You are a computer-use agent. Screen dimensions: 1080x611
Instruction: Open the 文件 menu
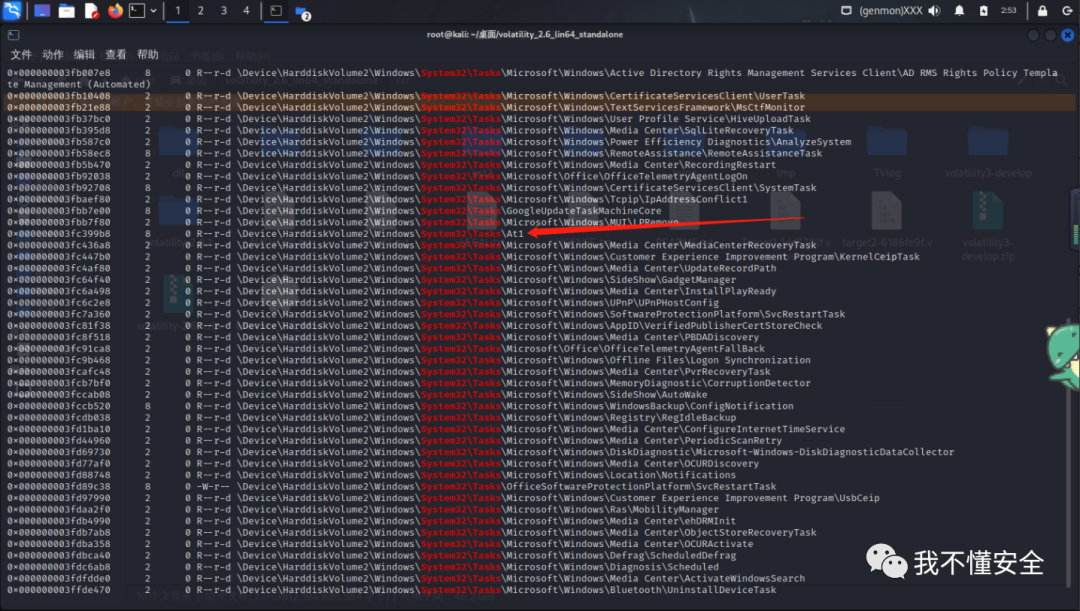21,54
